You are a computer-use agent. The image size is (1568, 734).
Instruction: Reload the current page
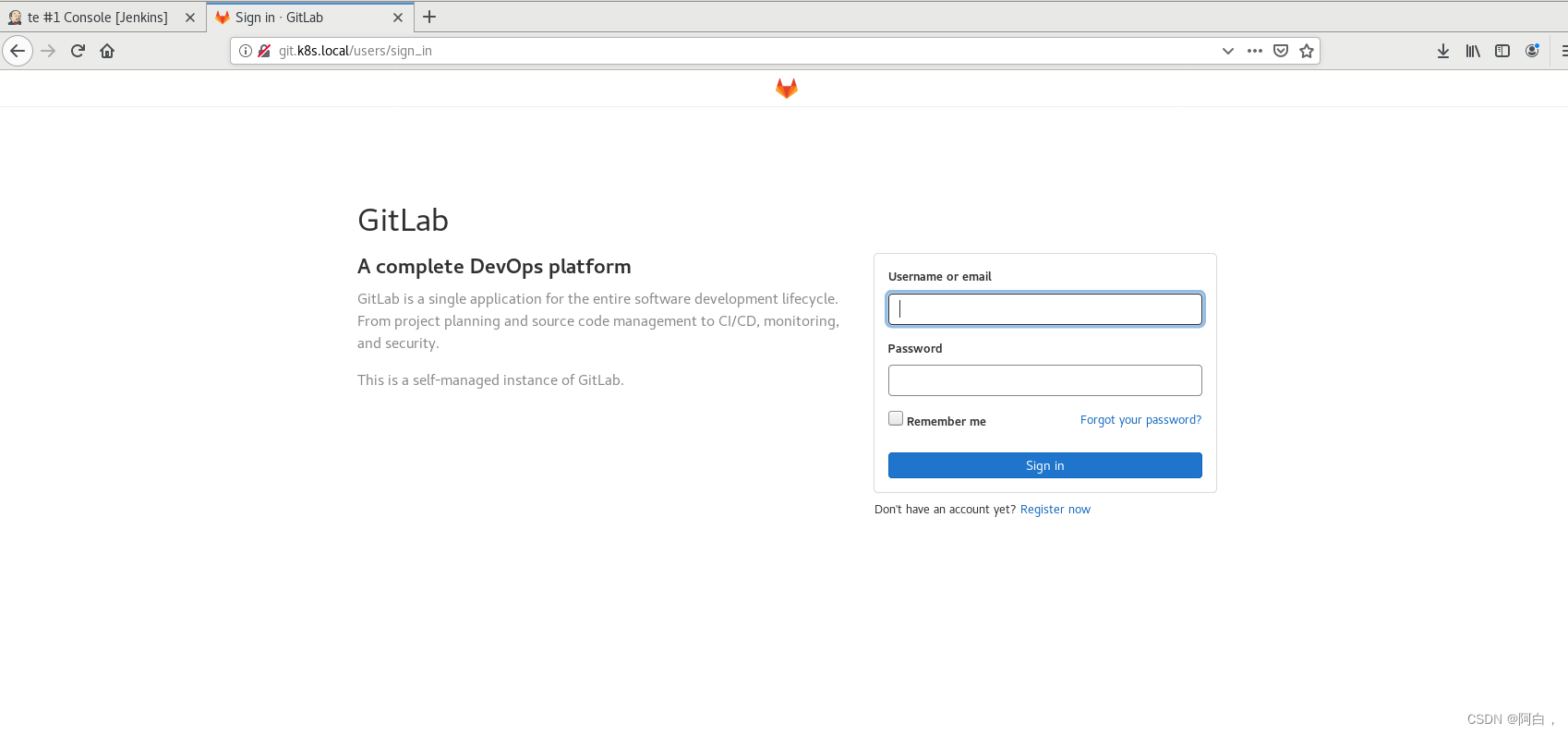click(78, 51)
